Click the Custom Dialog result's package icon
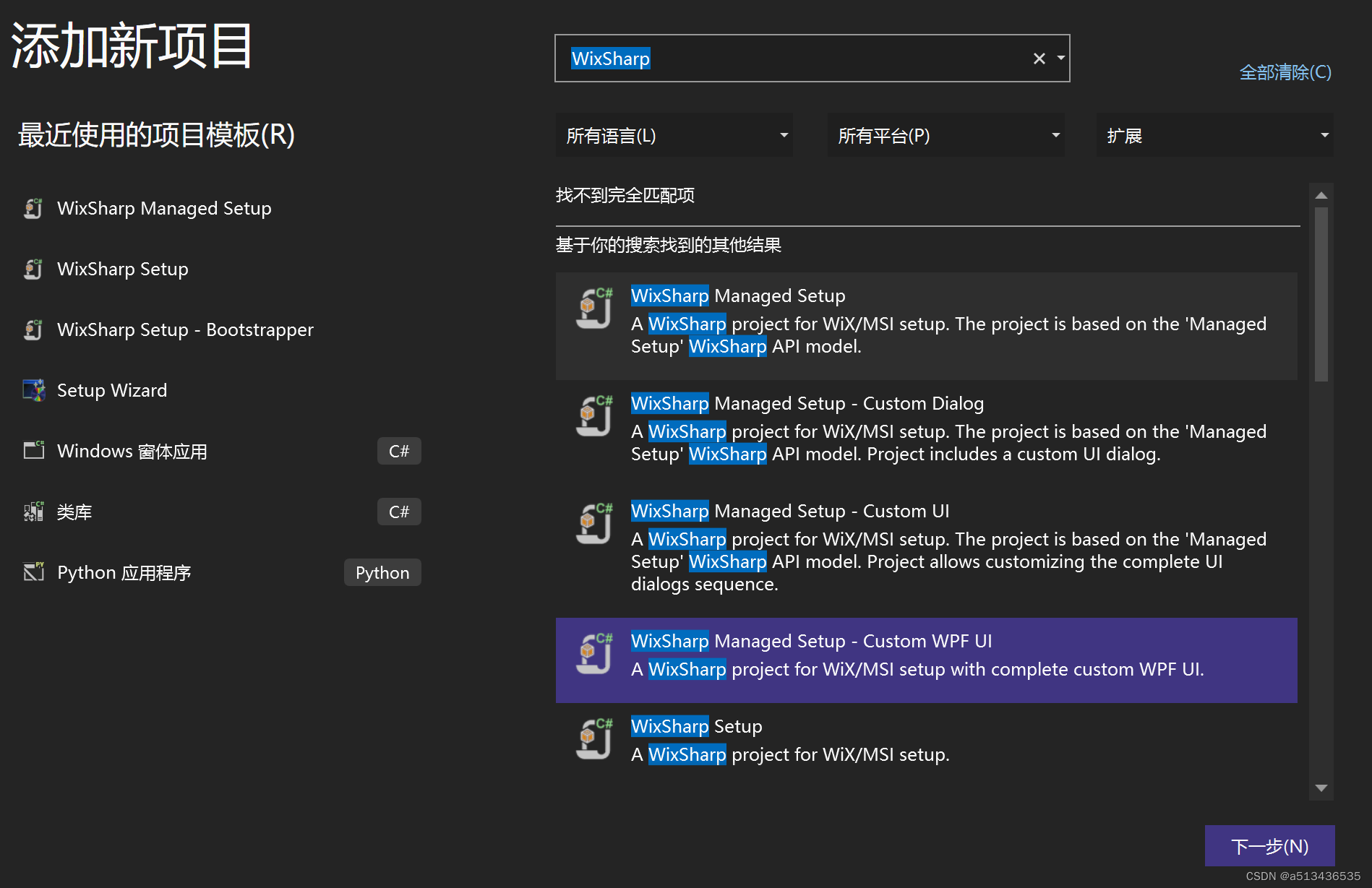 click(x=593, y=415)
